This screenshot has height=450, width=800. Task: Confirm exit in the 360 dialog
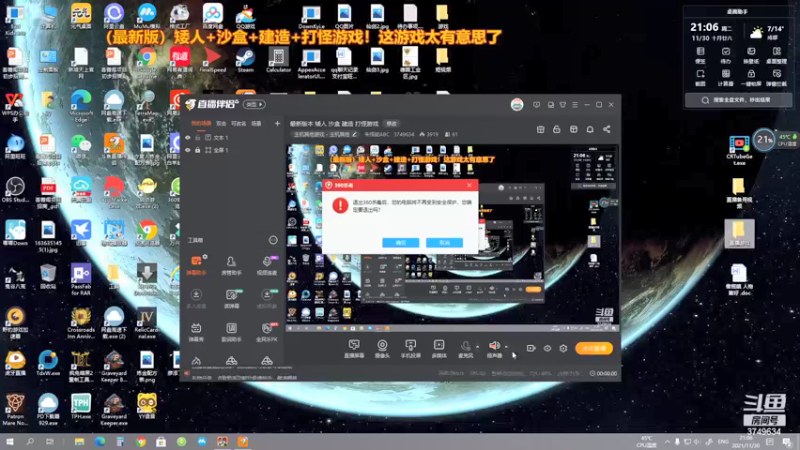[401, 243]
